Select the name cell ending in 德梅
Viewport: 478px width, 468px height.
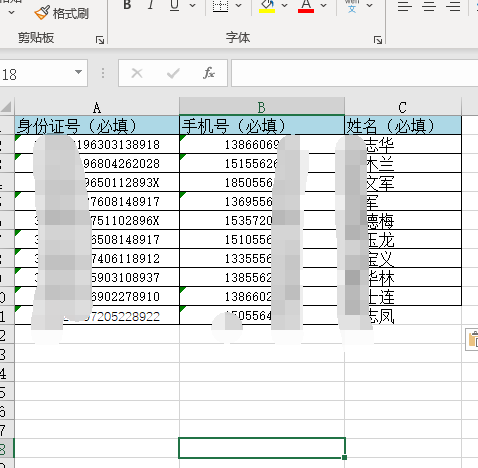[x=403, y=220]
